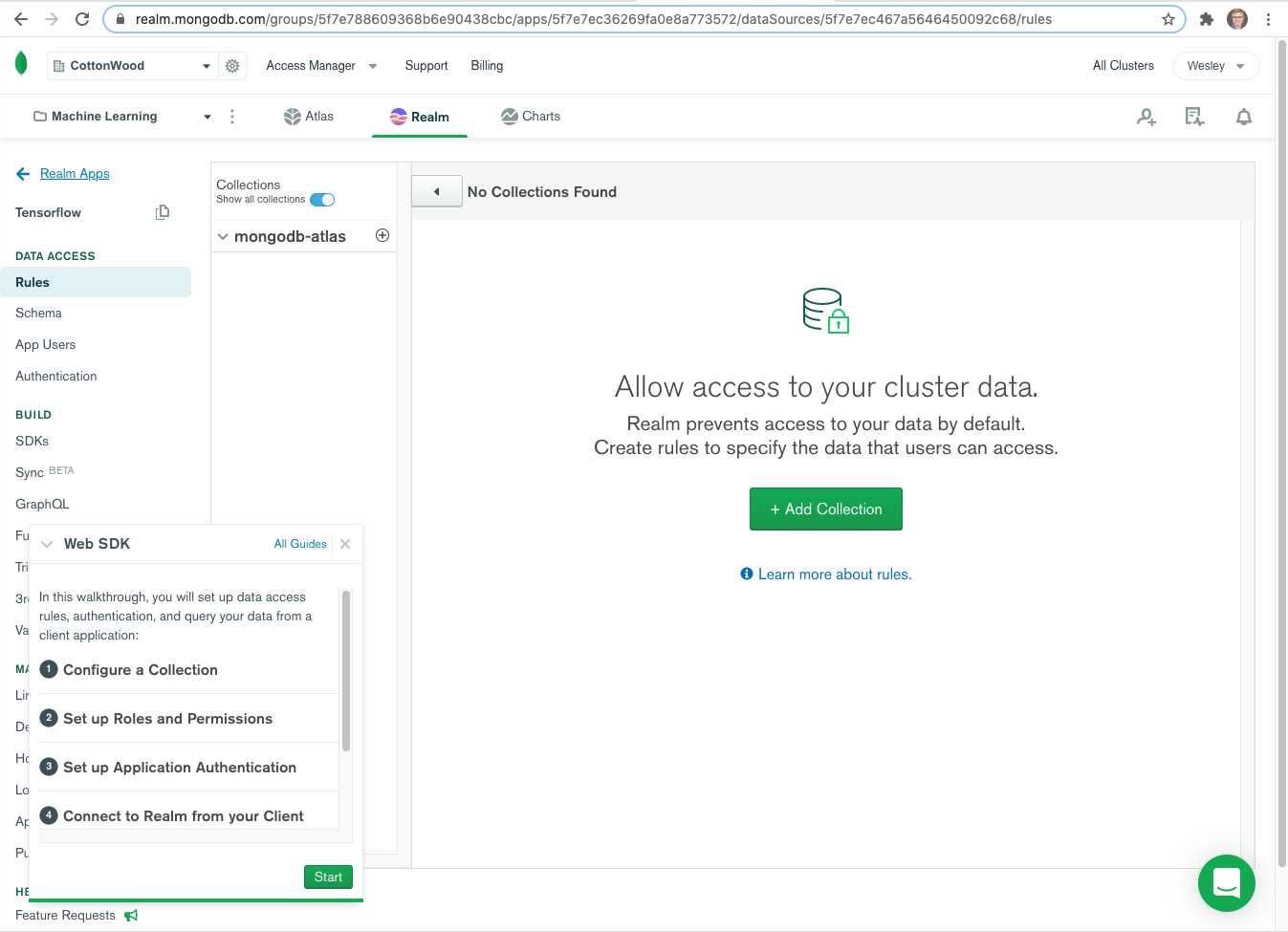Reload the browser page

coord(82,19)
